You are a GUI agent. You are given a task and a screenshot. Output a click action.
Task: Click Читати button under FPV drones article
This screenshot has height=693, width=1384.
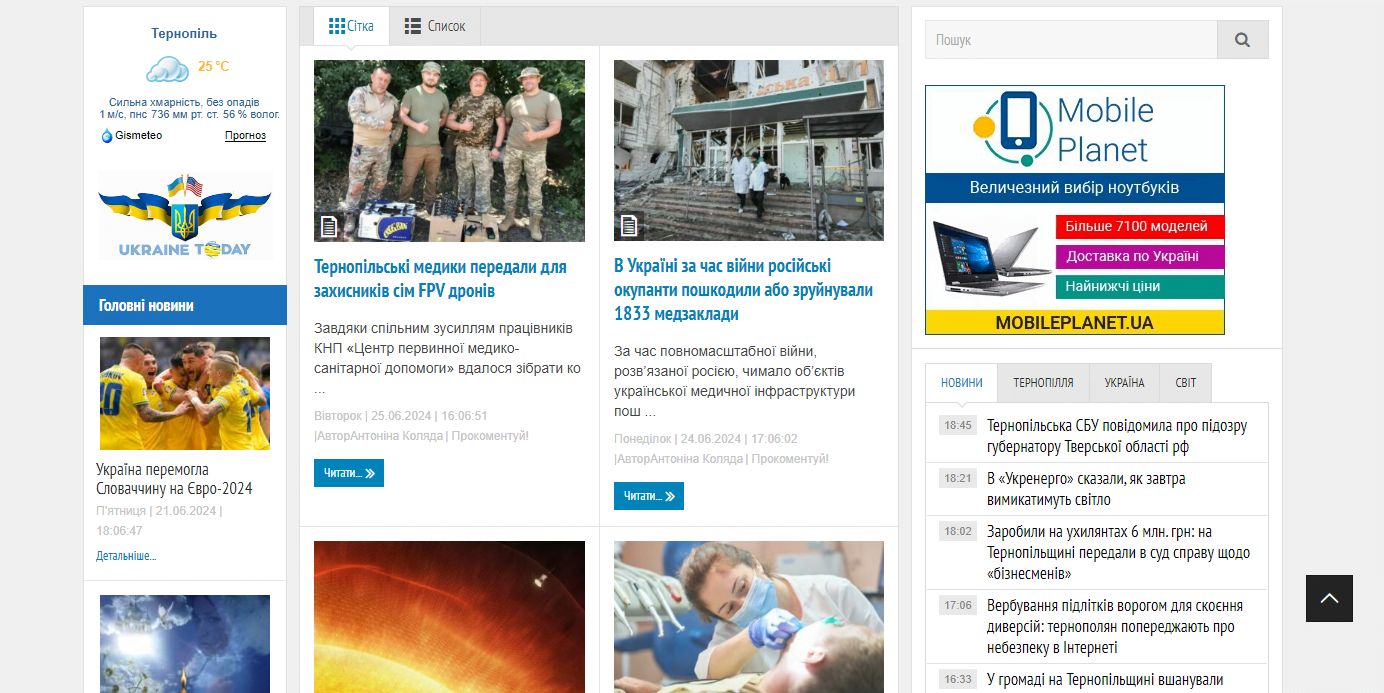pyautogui.click(x=349, y=473)
